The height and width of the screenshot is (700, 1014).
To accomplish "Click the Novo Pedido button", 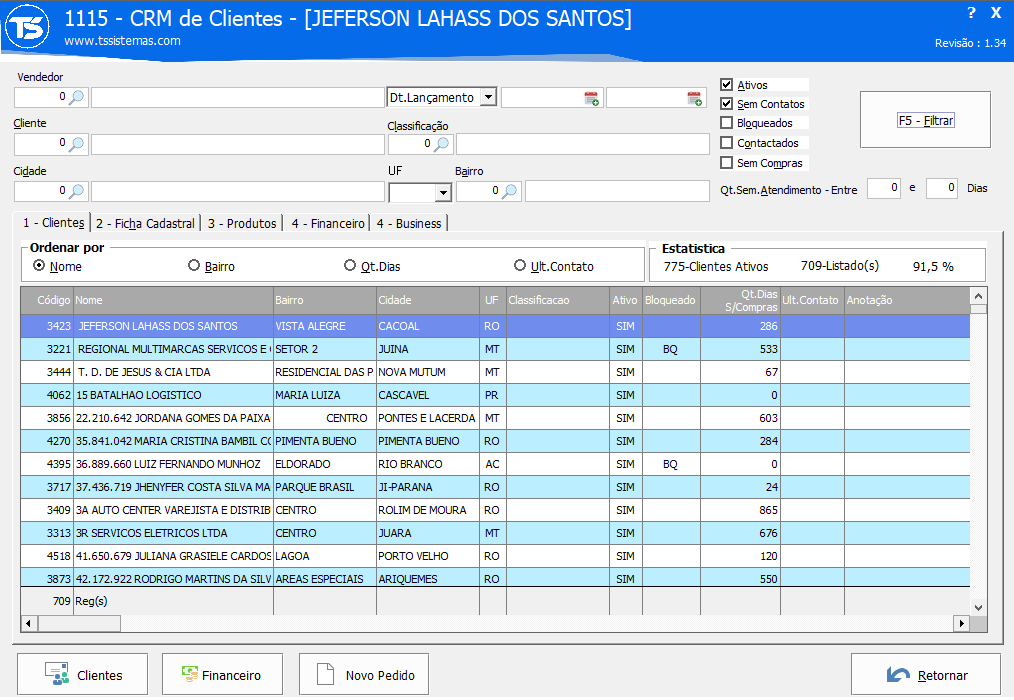I will (x=364, y=675).
